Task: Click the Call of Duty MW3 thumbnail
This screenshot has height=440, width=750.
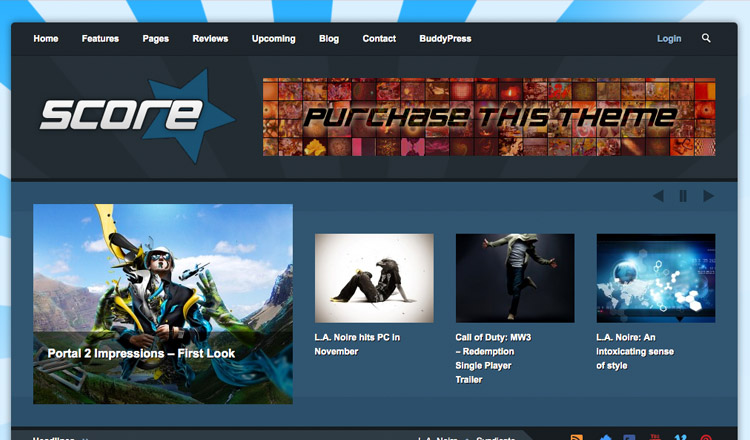Action: coord(515,278)
